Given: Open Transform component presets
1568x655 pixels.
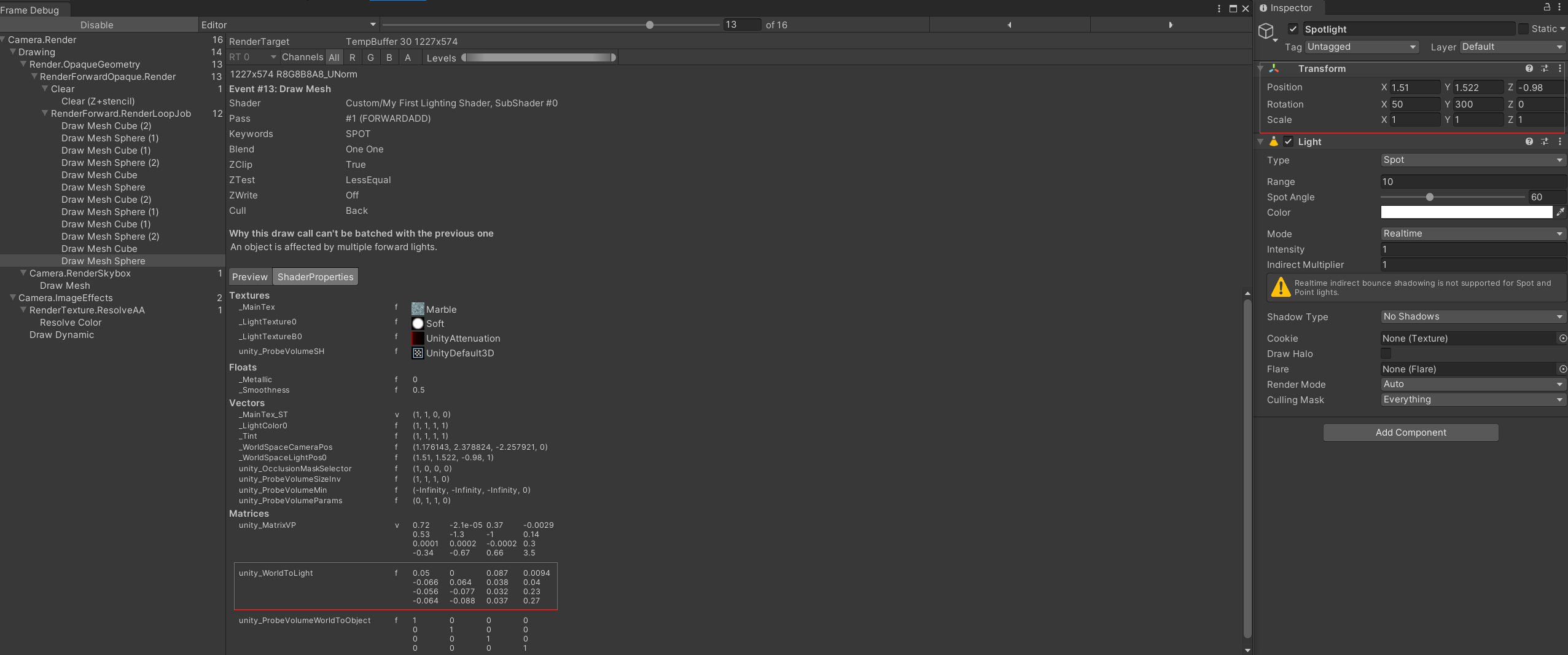Looking at the screenshot, I should click(x=1545, y=69).
